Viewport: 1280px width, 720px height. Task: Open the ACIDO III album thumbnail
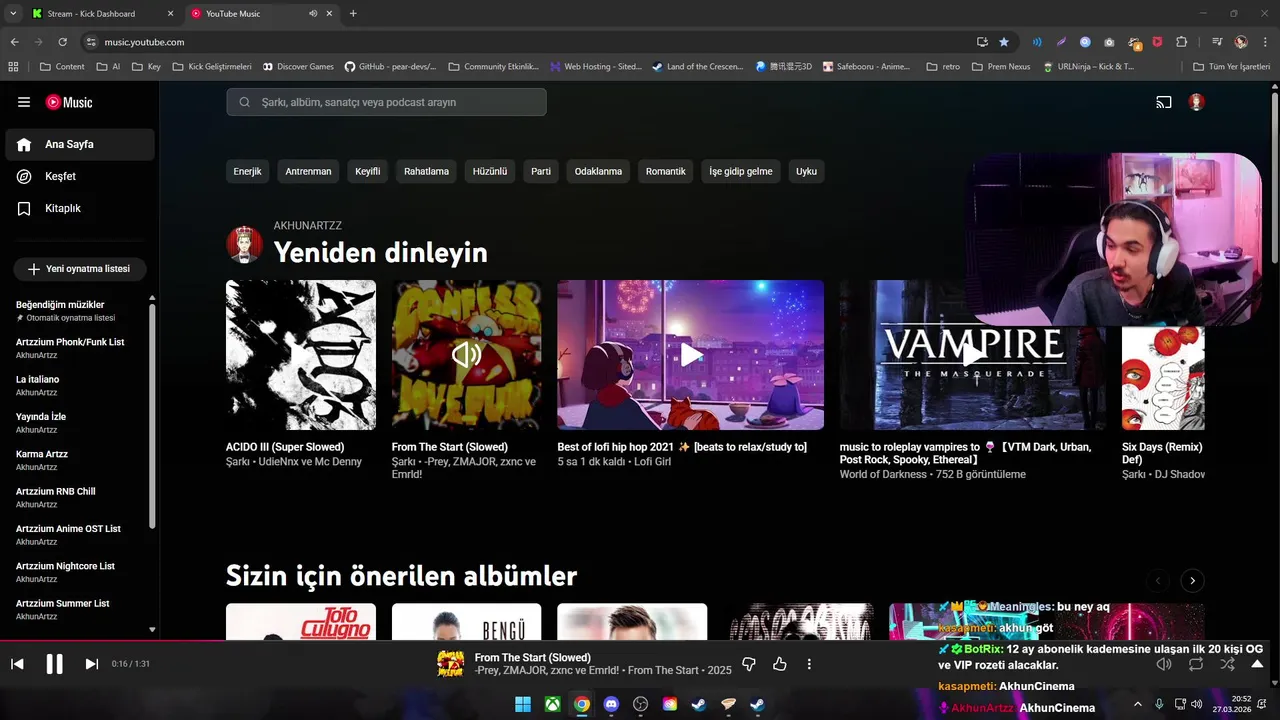click(301, 355)
